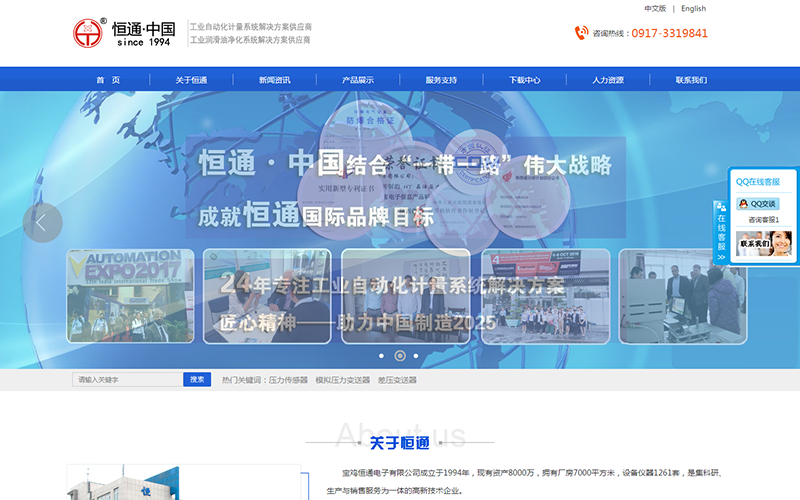Click slogan 工业润滑油净化系统解决方案供应商
The height and width of the screenshot is (500, 800).
click(x=250, y=40)
